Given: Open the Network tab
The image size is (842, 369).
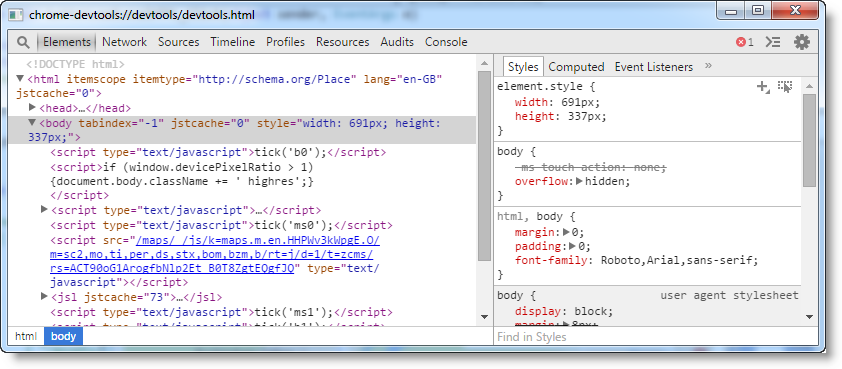Looking at the screenshot, I should point(124,42).
